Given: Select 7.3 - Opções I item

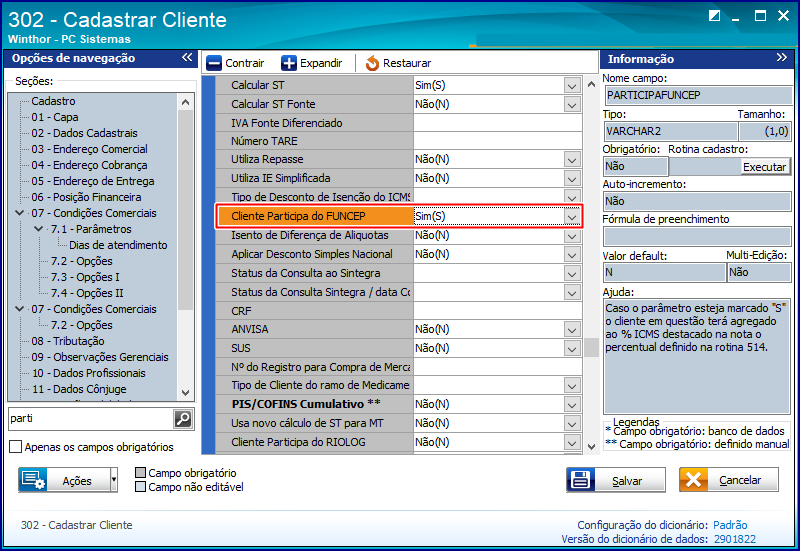Looking at the screenshot, I should pos(85,277).
